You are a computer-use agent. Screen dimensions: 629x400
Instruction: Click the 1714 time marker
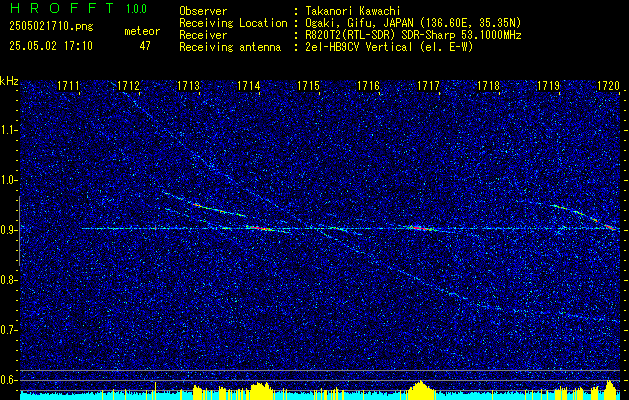248,86
